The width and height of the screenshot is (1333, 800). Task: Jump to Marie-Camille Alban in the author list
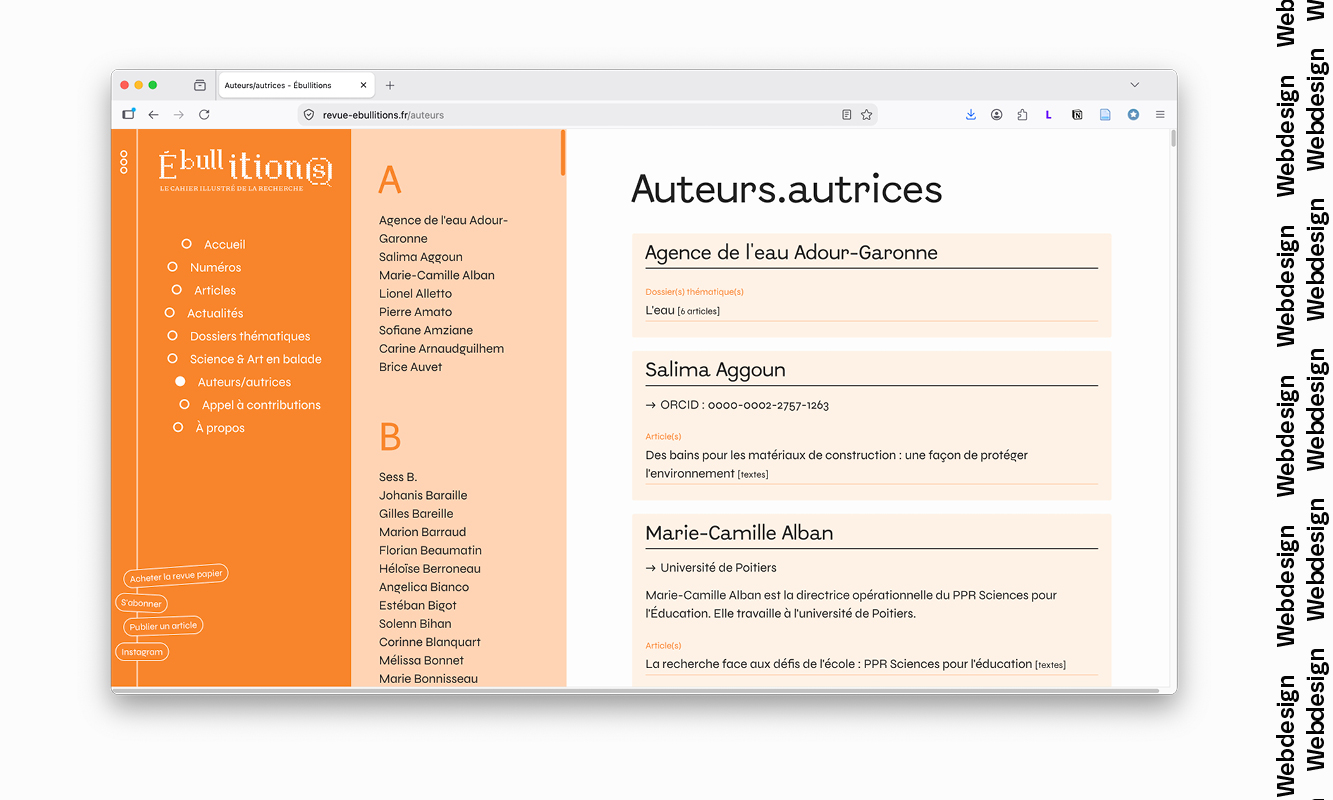point(437,275)
